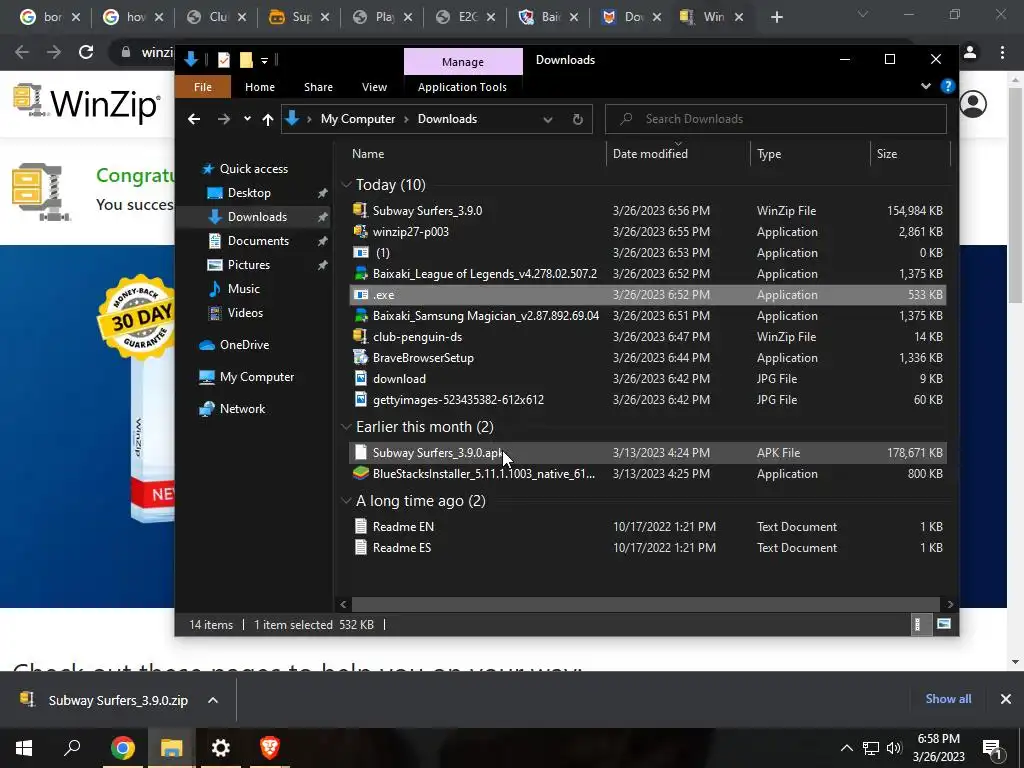
Task: Expand the address bar history dropdown
Action: pos(547,119)
